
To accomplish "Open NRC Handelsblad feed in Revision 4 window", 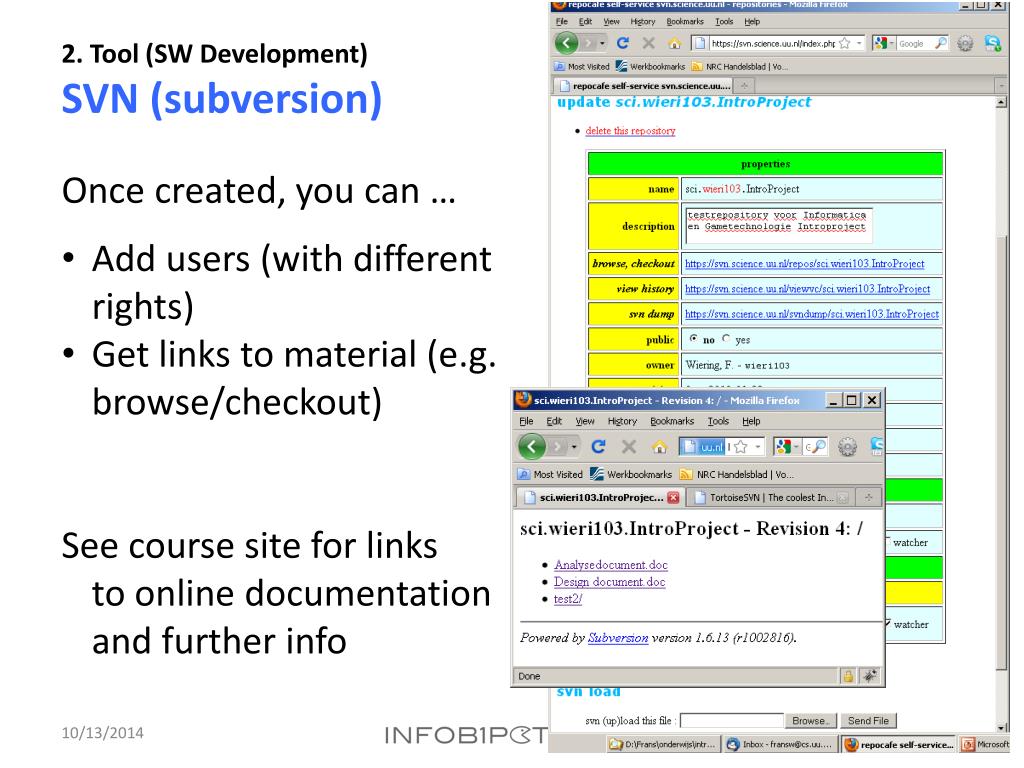I will click(737, 474).
